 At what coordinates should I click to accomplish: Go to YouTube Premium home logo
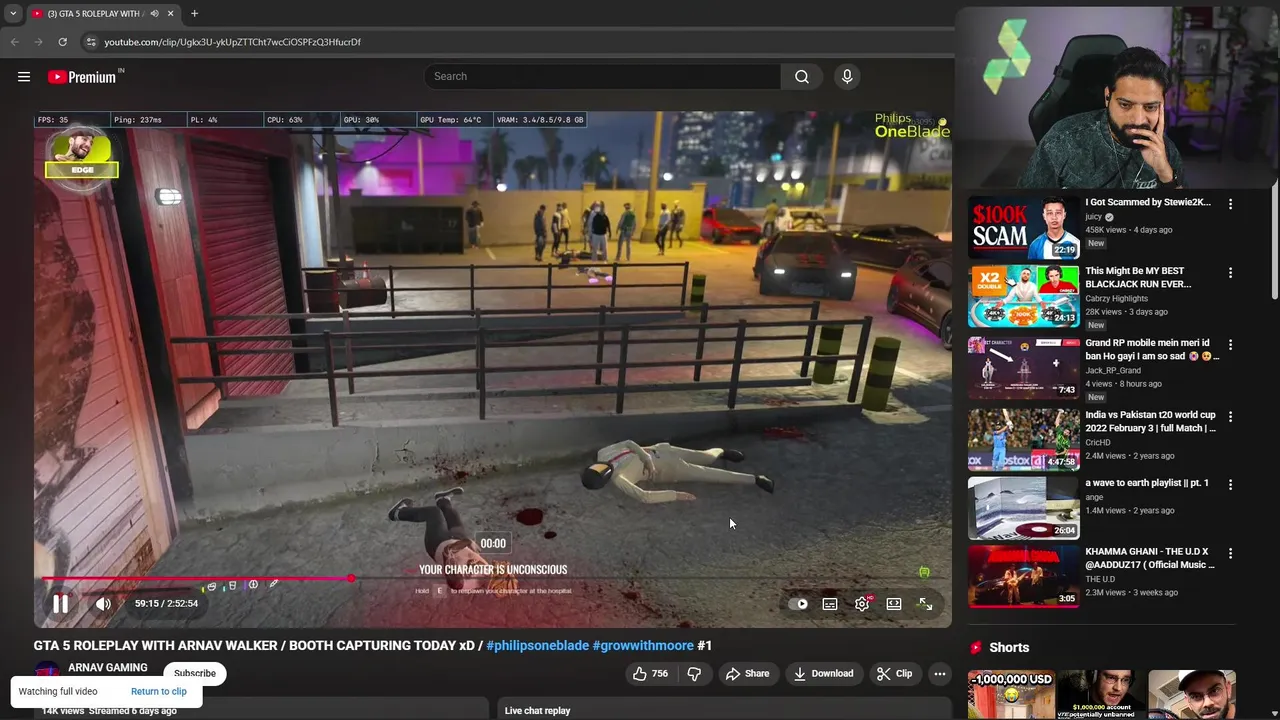(x=84, y=77)
